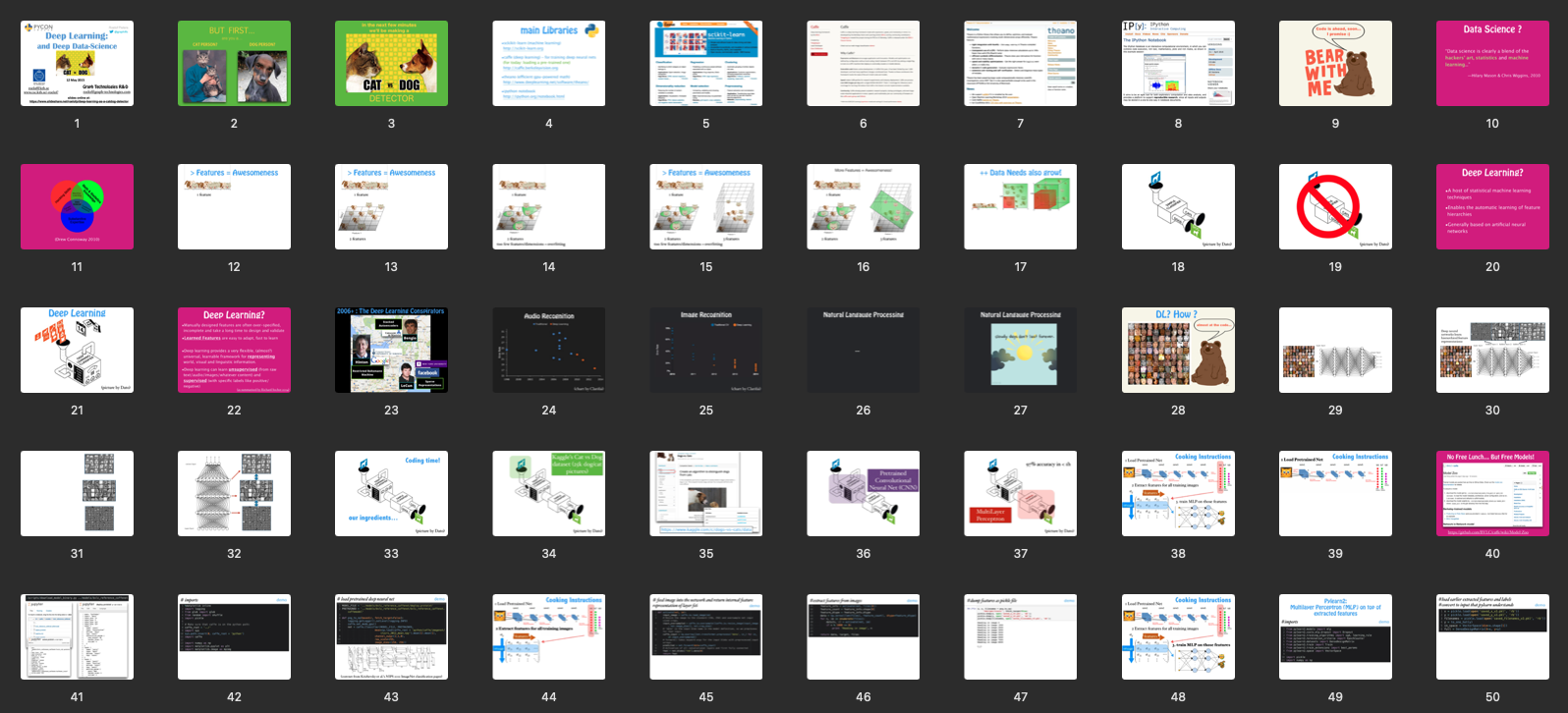Open pink Deep Learning? slide 22
Viewport: 1568px width, 713px height.
(234, 350)
